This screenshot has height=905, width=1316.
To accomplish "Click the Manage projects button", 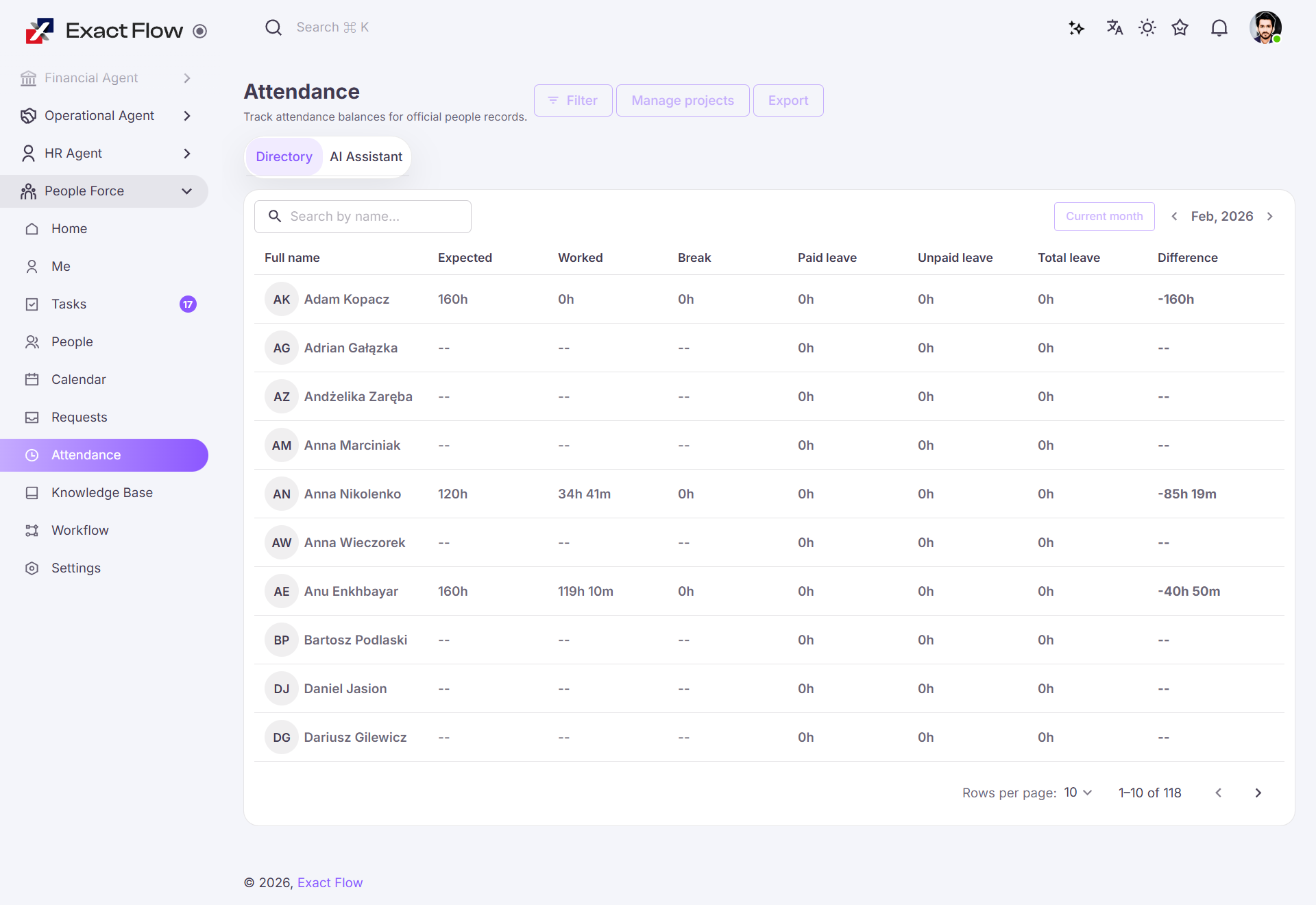I will (x=682, y=101).
